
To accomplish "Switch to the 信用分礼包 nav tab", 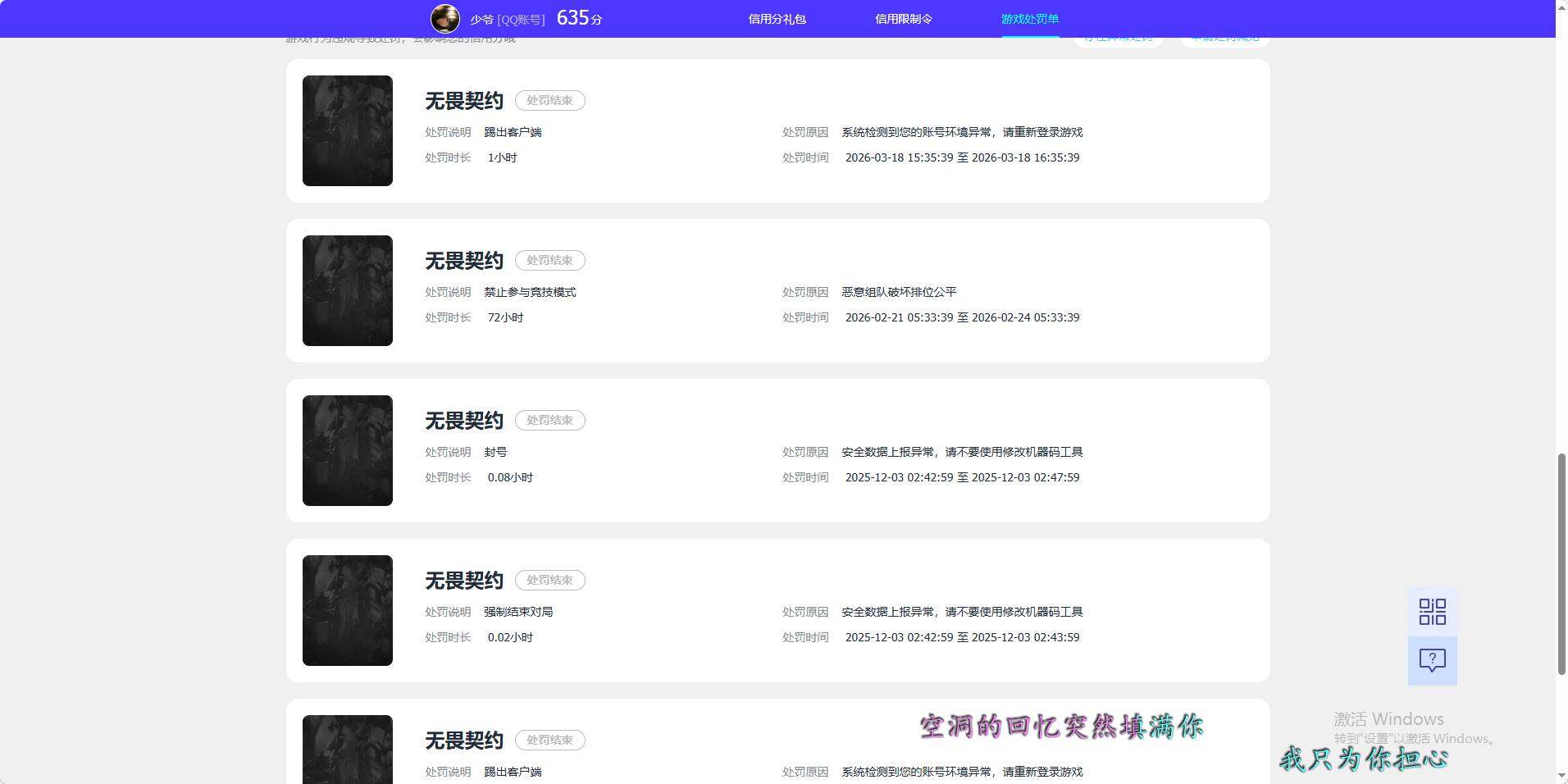I will [x=777, y=18].
